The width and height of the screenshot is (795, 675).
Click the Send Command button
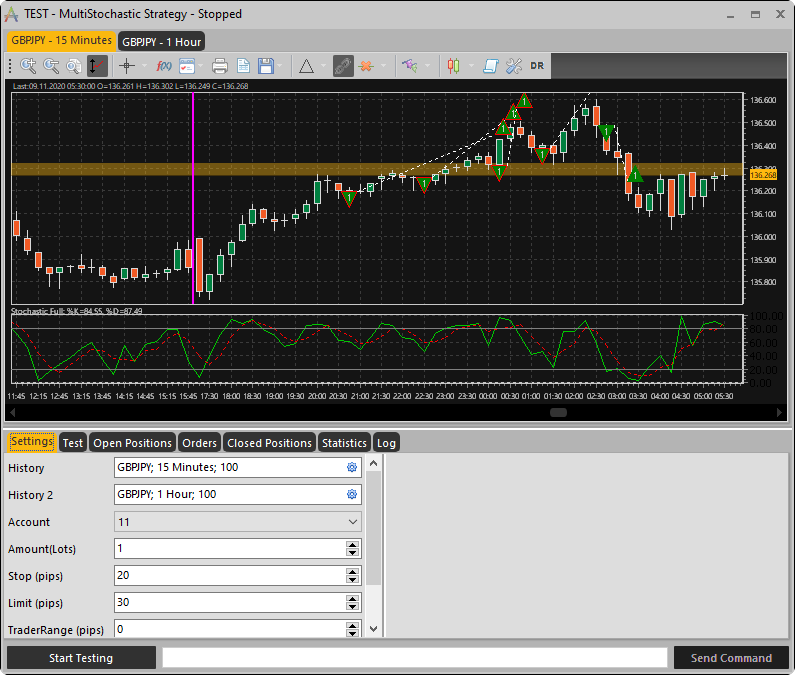pos(731,658)
